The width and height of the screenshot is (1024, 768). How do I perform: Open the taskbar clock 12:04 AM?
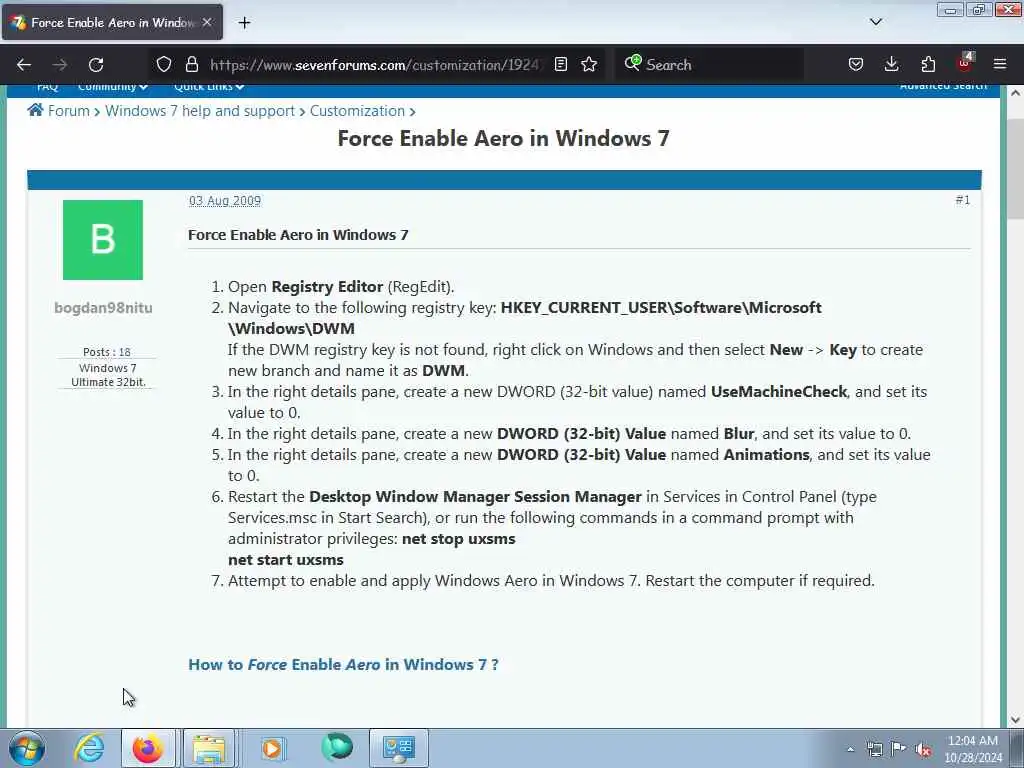(x=973, y=749)
